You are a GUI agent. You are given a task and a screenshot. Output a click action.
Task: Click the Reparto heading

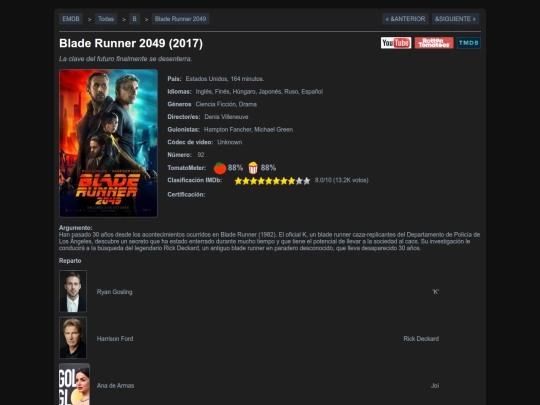70,261
